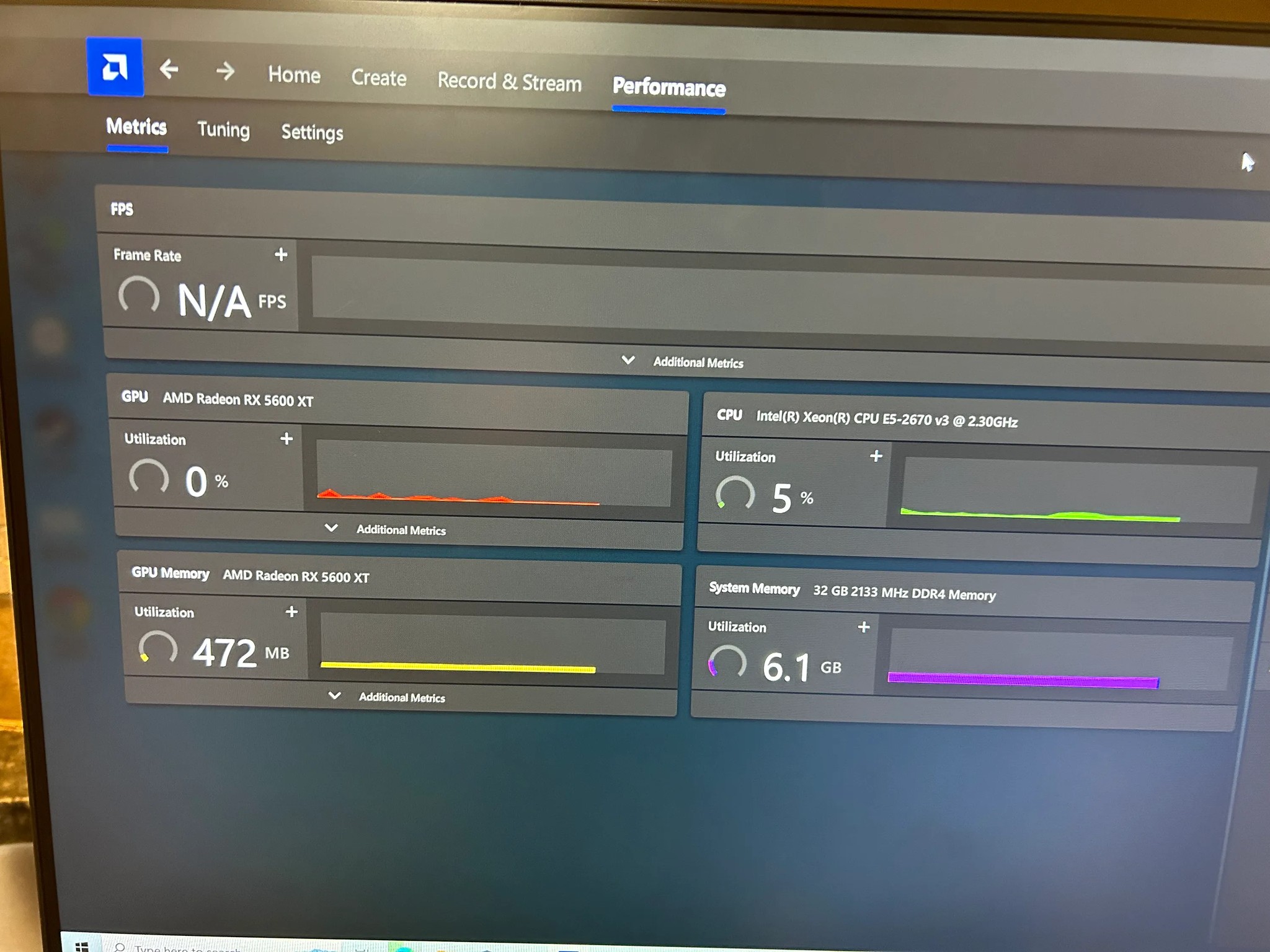Screen dimensions: 1270x952
Task: Open the Settings sub-tab
Action: (x=312, y=133)
